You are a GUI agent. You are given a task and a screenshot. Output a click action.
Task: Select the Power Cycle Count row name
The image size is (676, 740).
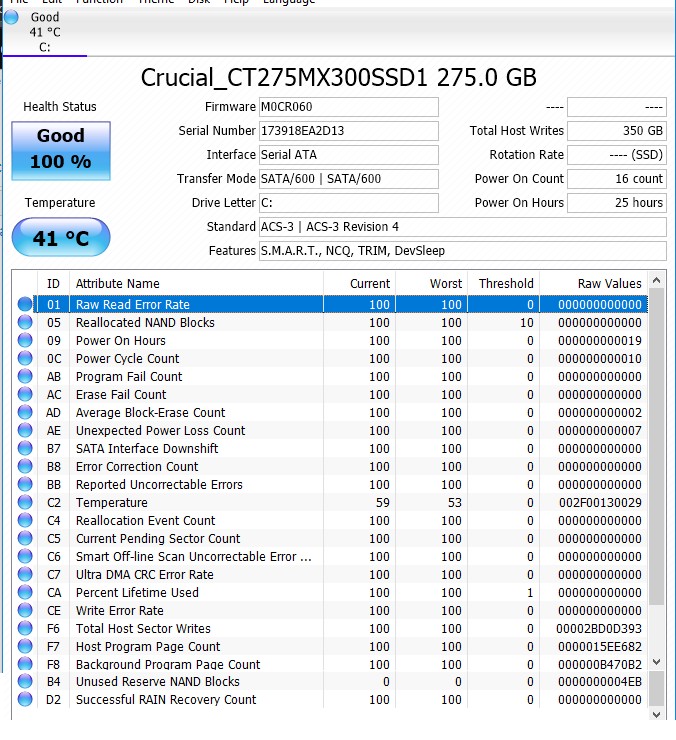[x=127, y=359]
